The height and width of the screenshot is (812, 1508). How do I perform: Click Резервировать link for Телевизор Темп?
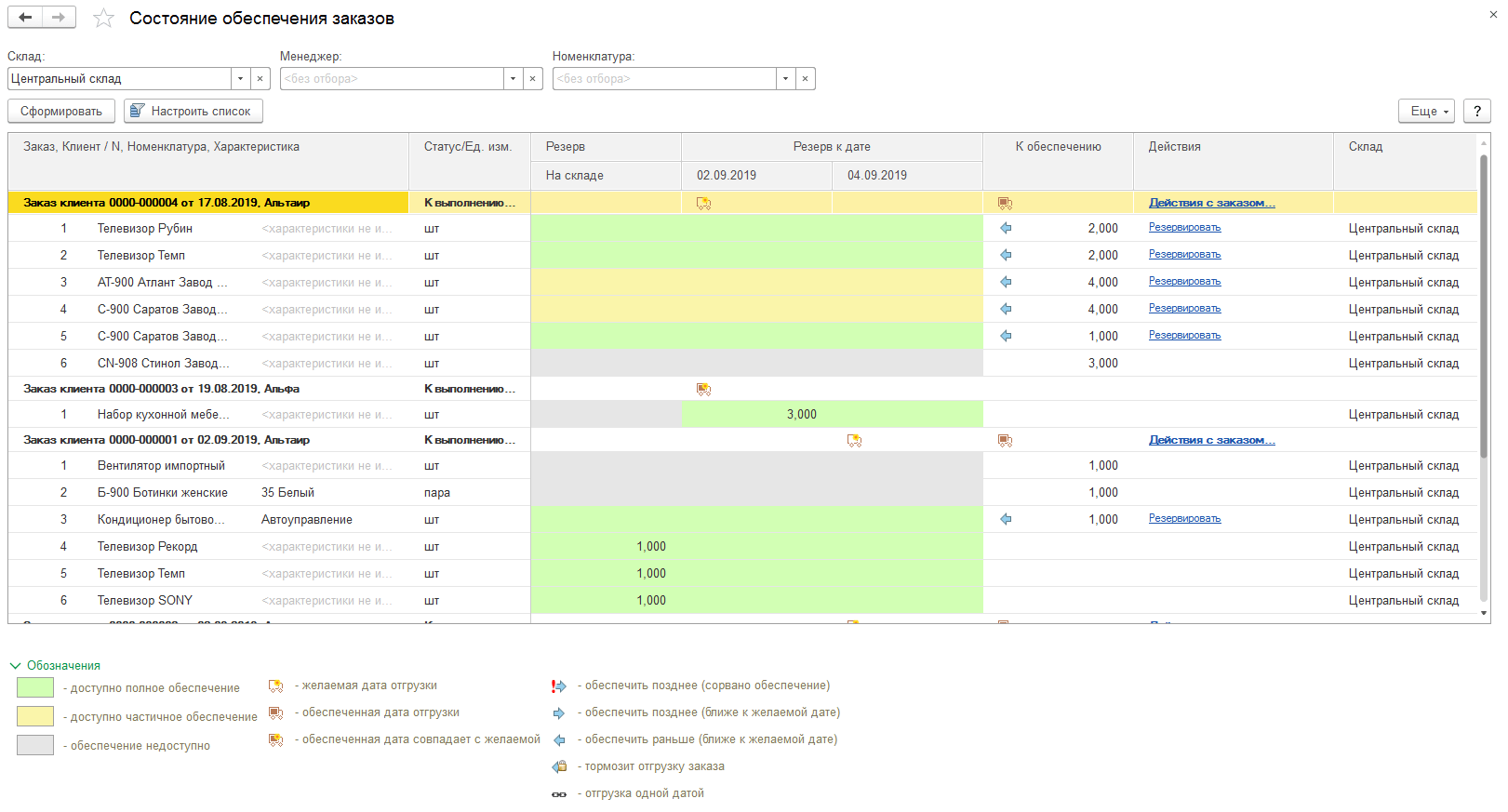pos(1184,255)
